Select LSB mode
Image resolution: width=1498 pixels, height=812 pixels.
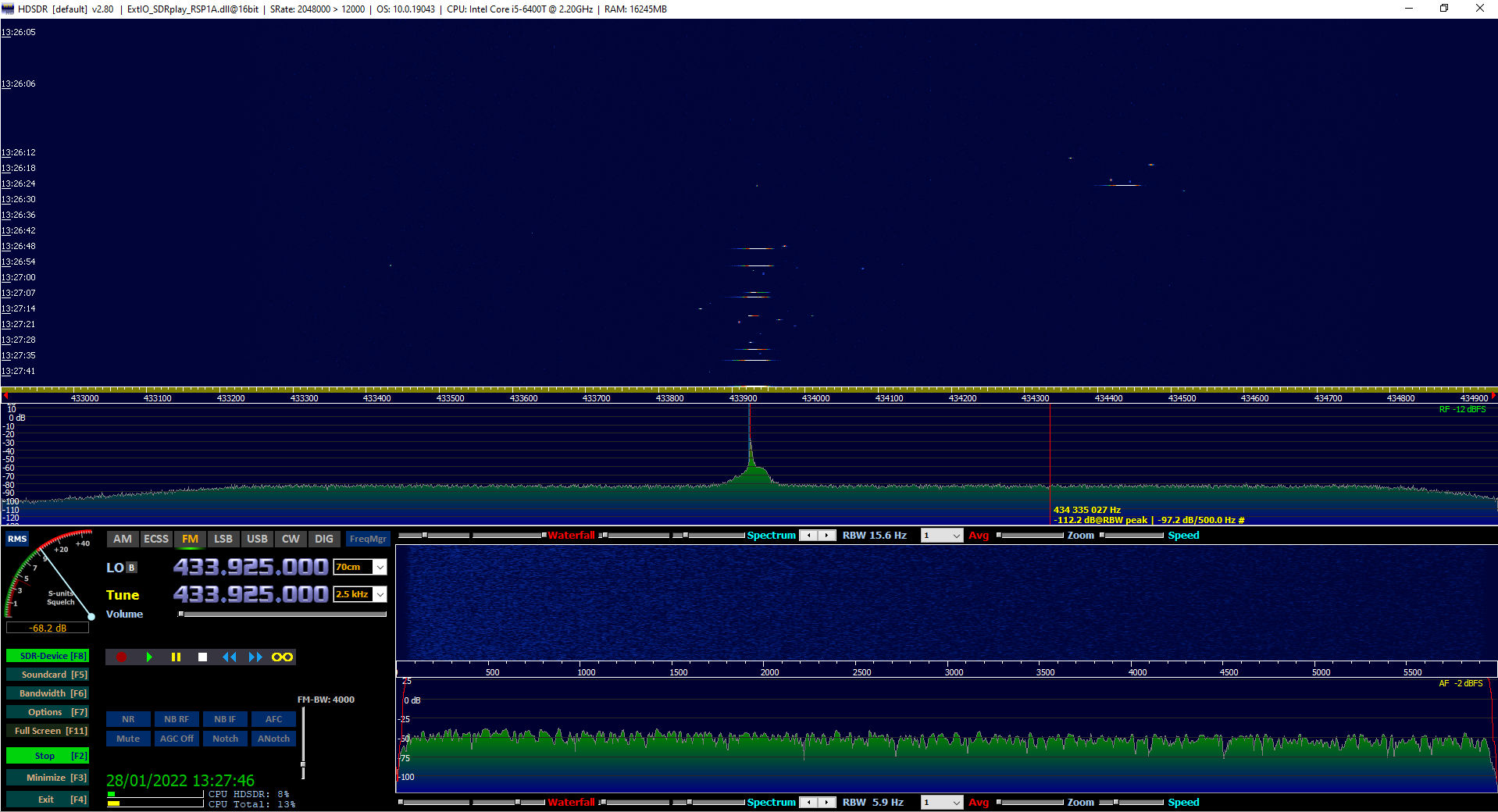click(223, 539)
